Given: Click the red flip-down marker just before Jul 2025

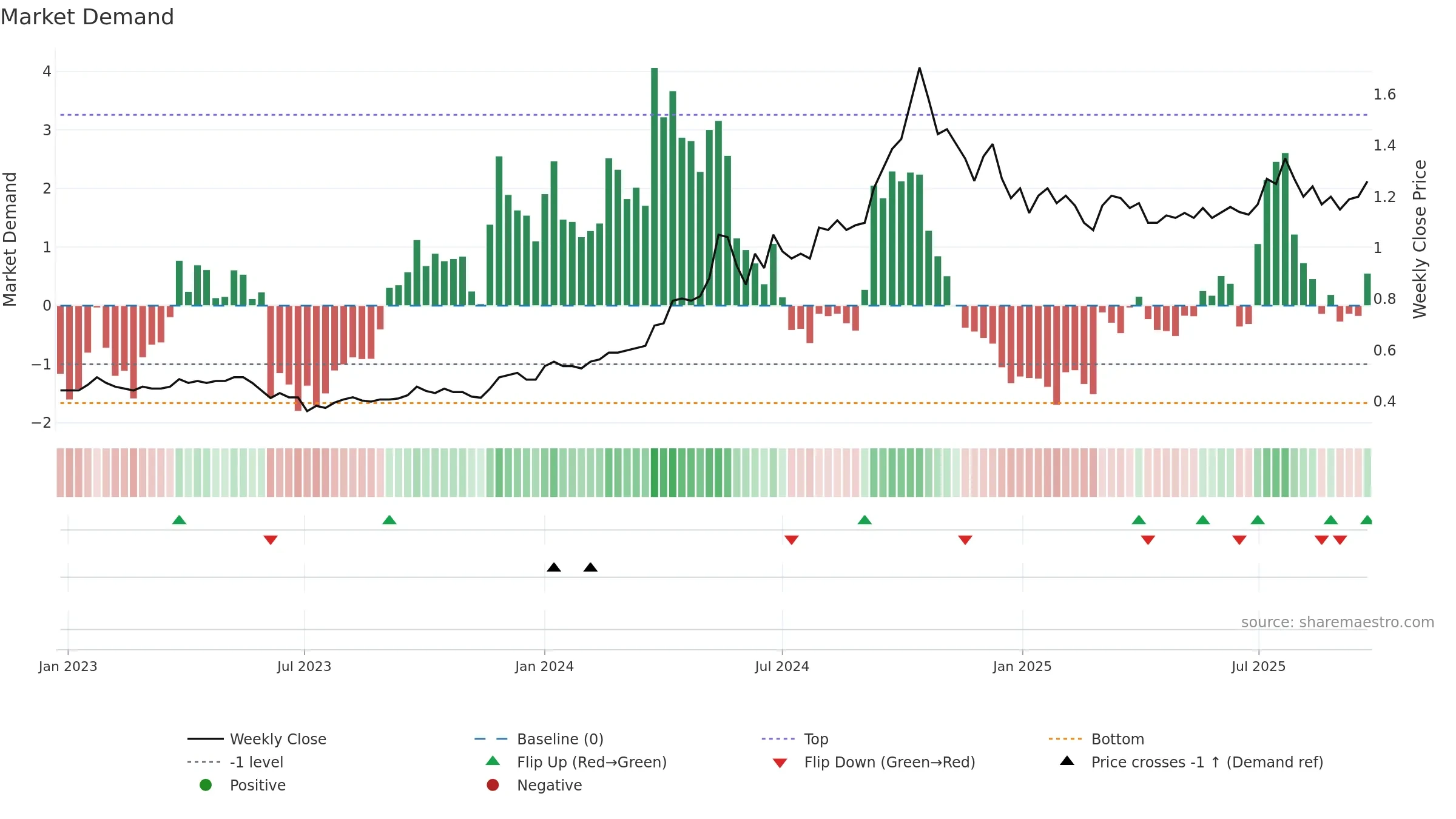Looking at the screenshot, I should click(x=1239, y=540).
